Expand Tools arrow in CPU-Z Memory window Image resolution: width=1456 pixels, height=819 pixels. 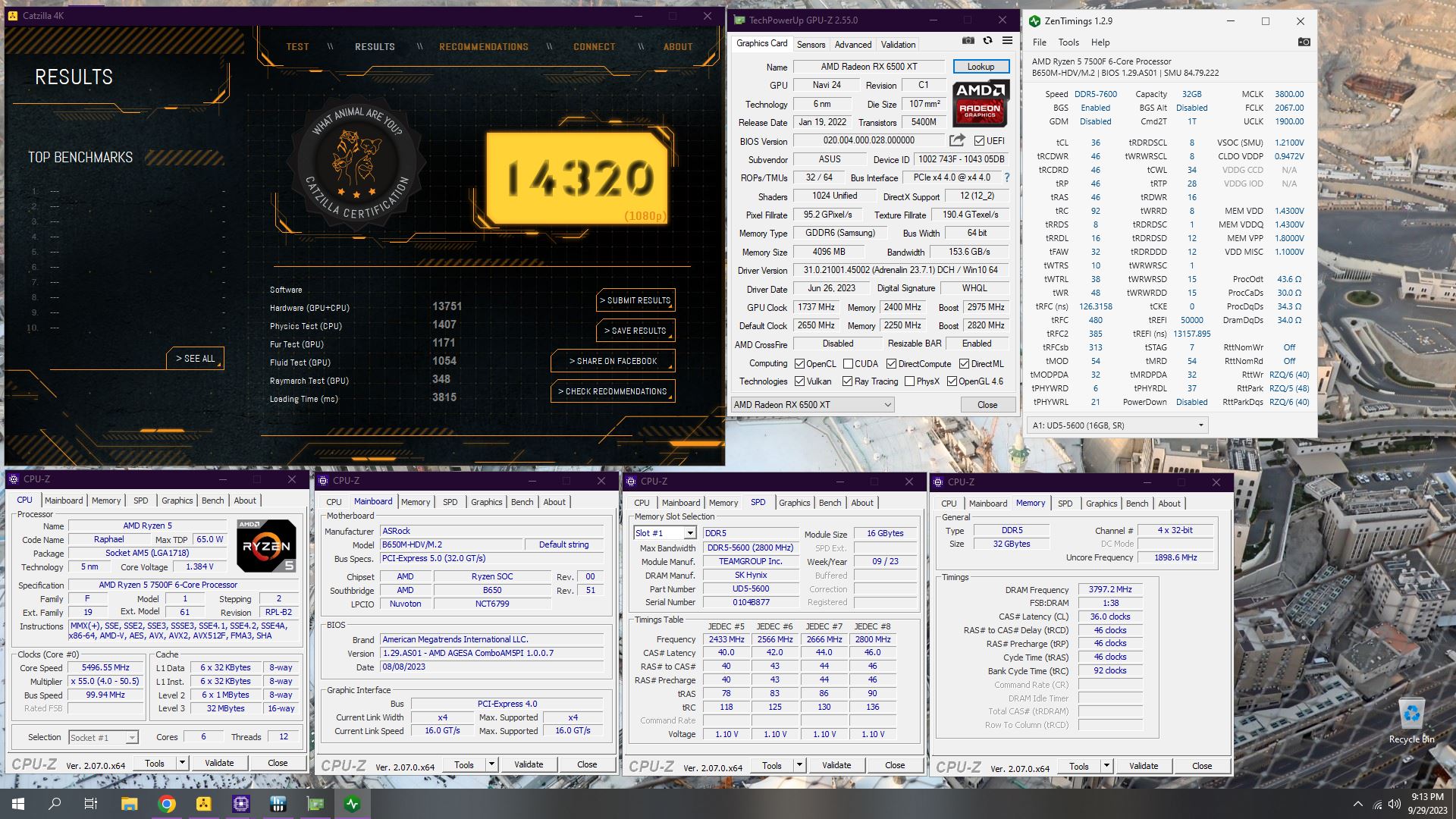pos(1106,766)
